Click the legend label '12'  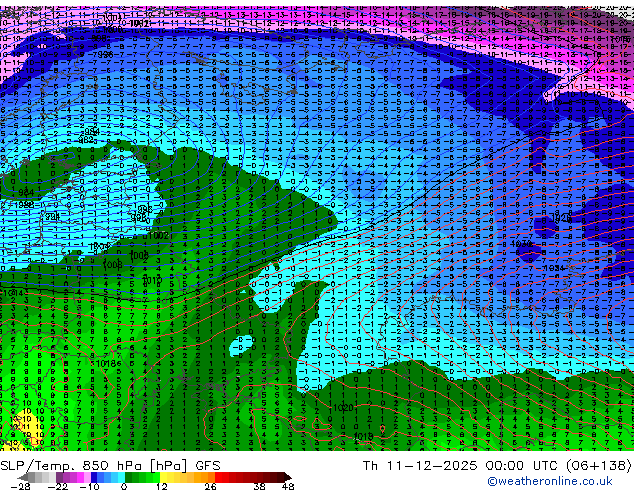click(162, 486)
